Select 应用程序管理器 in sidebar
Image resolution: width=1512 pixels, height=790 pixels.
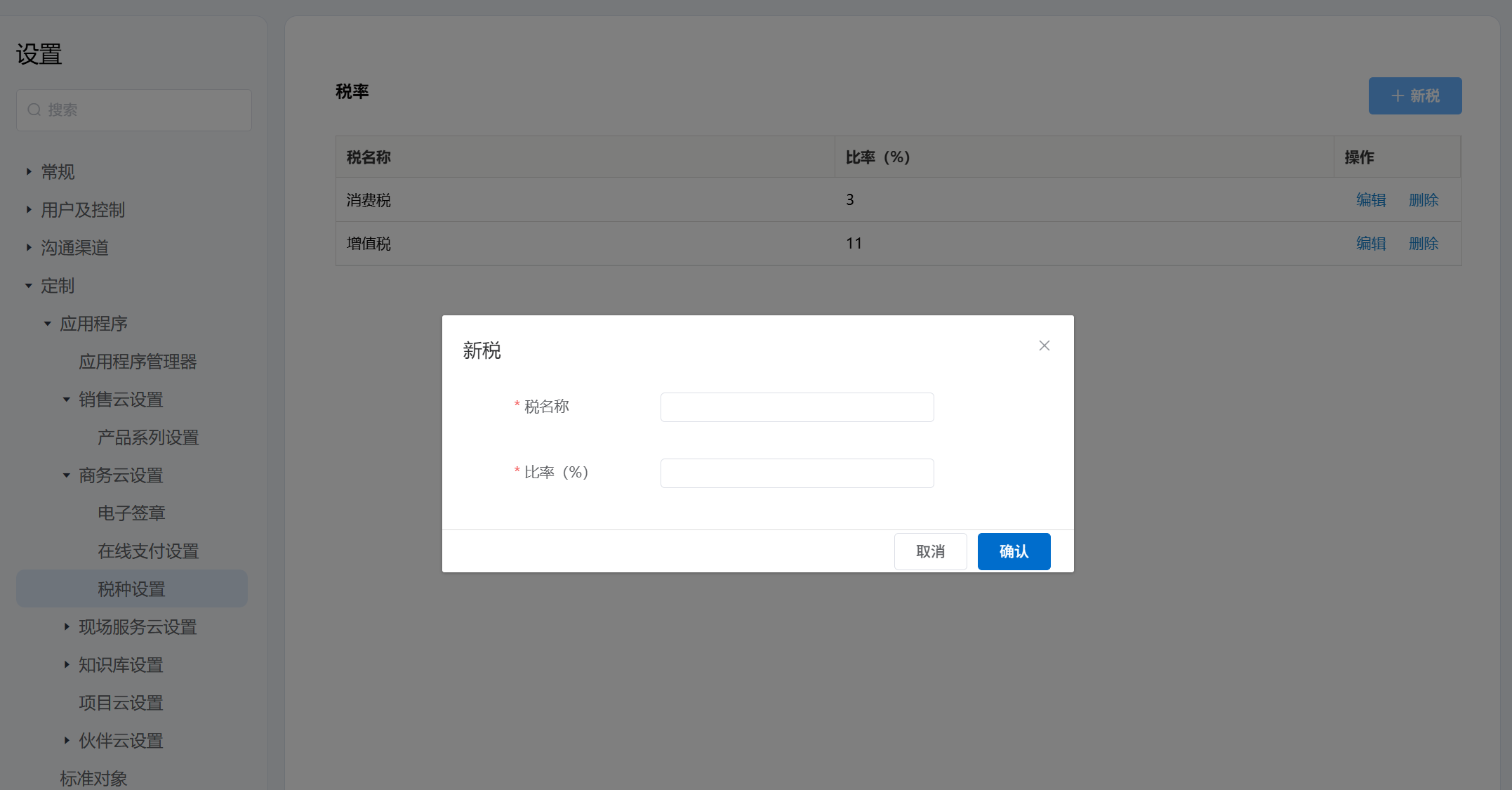click(x=138, y=362)
